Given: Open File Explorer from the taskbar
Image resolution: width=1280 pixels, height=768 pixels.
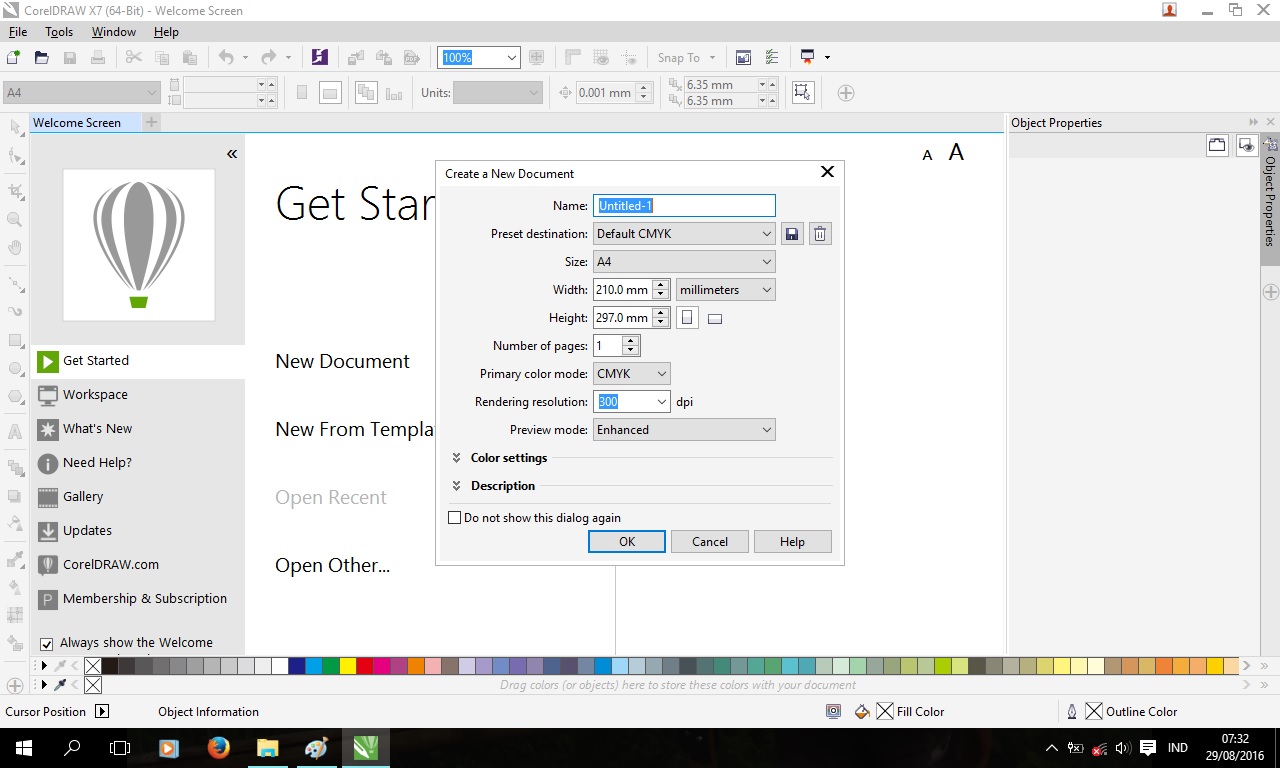Looking at the screenshot, I should pyautogui.click(x=267, y=747).
